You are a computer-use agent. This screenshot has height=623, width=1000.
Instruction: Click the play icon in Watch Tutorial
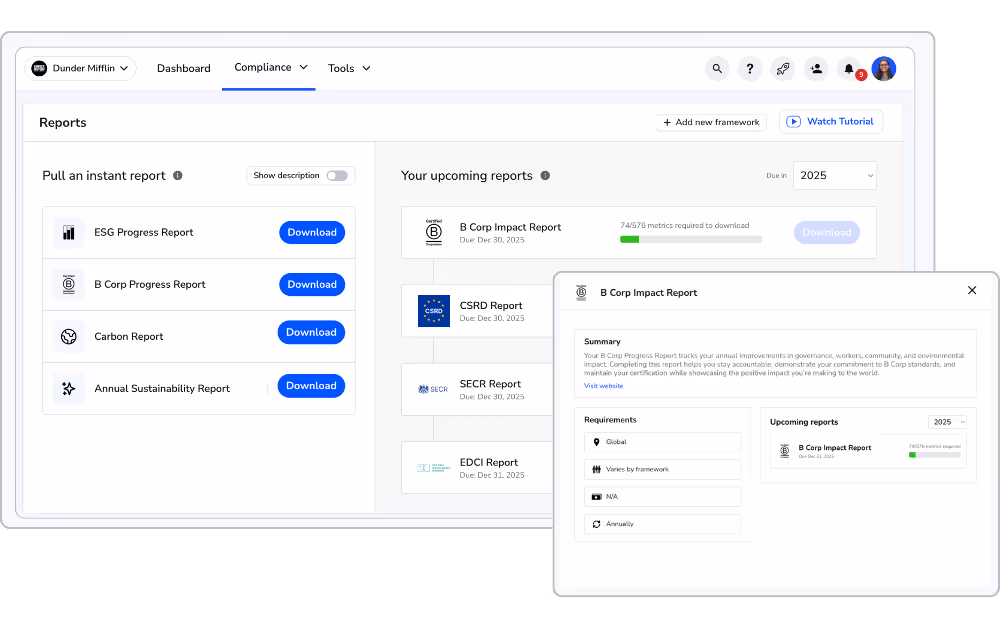tap(793, 122)
